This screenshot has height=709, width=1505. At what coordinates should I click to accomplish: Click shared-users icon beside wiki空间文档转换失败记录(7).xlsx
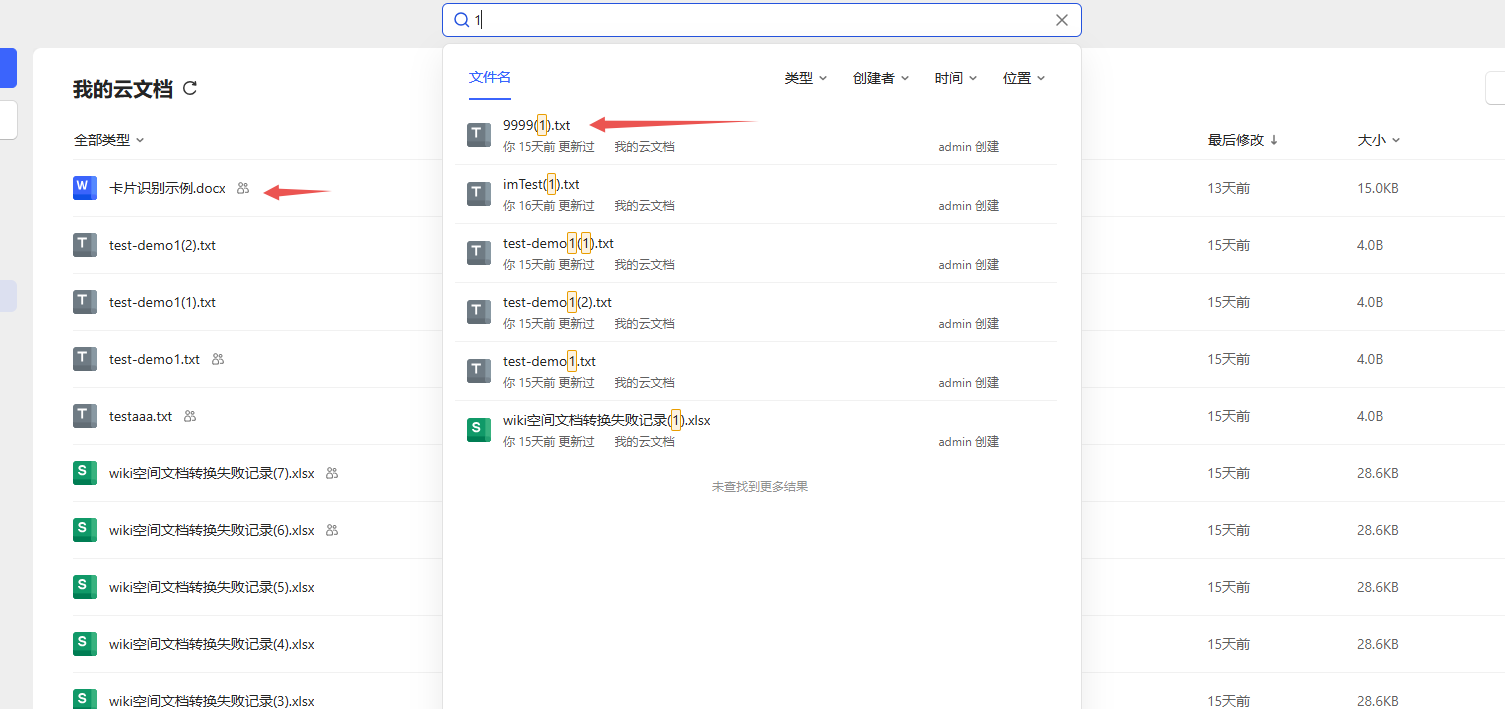[332, 473]
